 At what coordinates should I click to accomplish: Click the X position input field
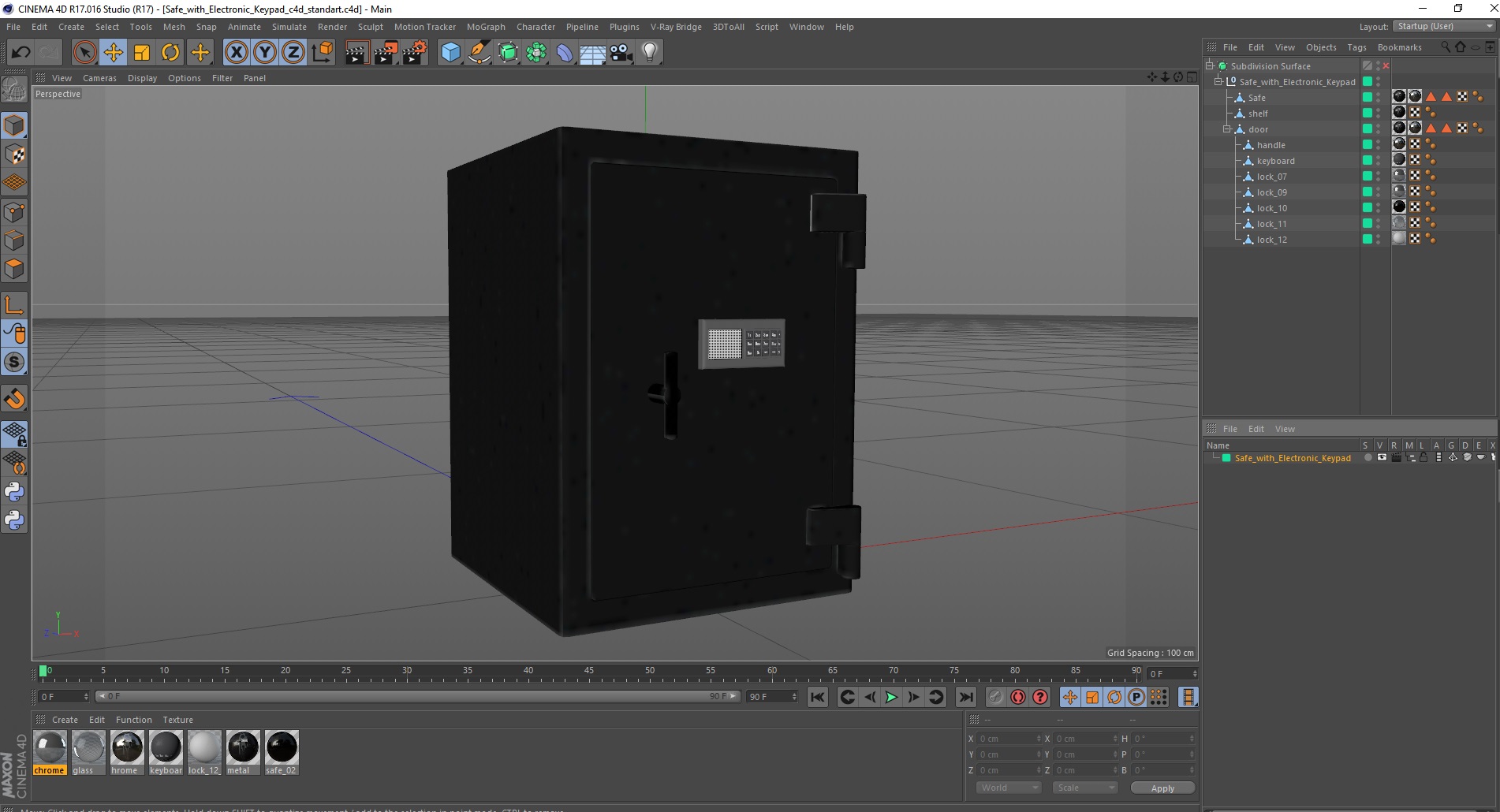pos(1009,739)
